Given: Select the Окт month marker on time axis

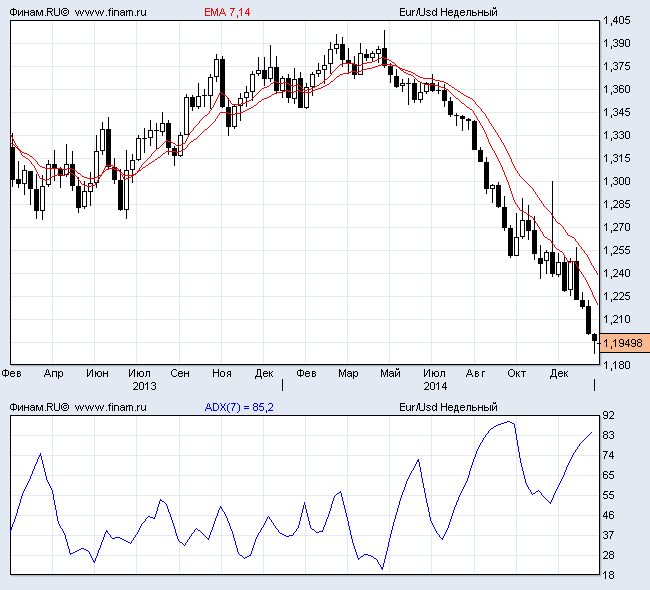Looking at the screenshot, I should point(517,373).
